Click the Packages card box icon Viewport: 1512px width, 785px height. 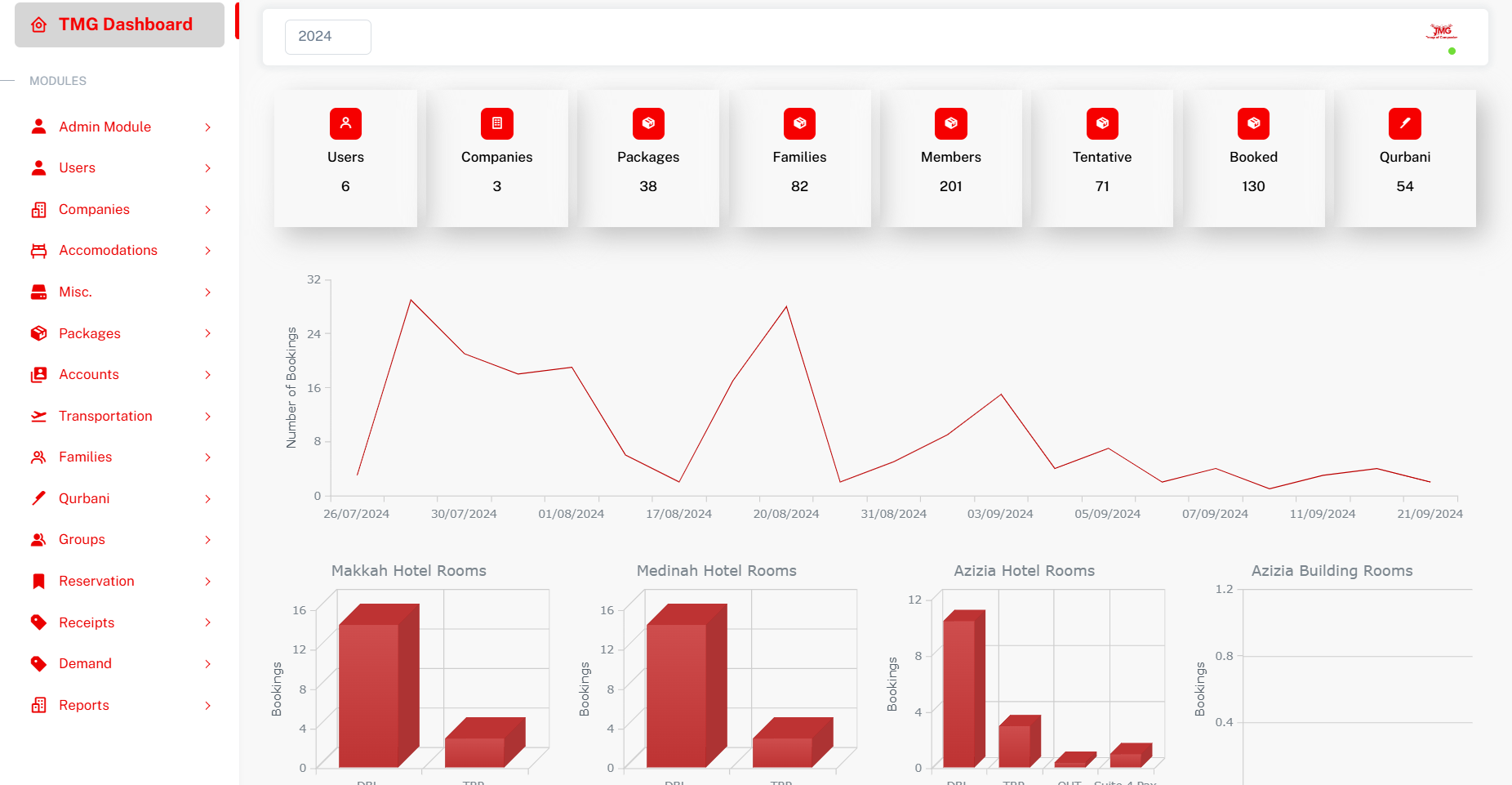[648, 123]
